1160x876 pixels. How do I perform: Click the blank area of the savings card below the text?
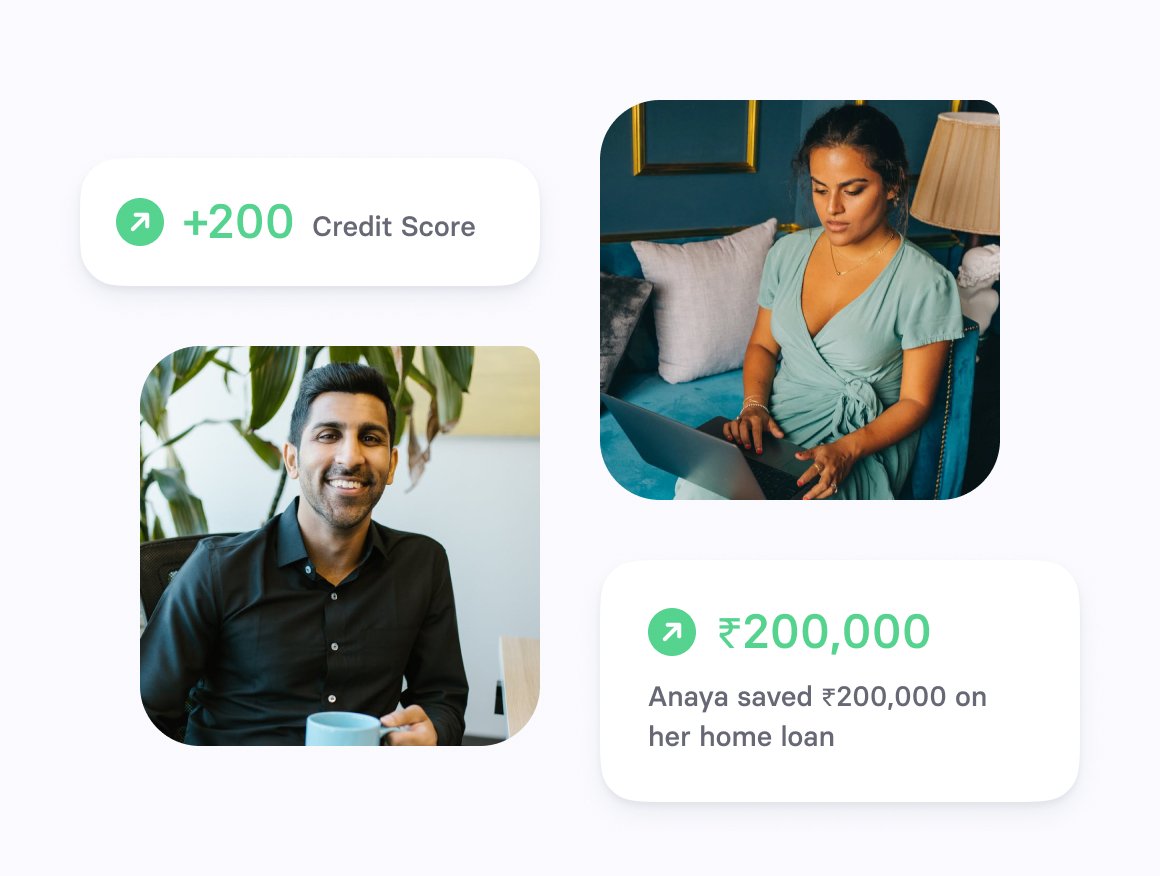coord(840,775)
